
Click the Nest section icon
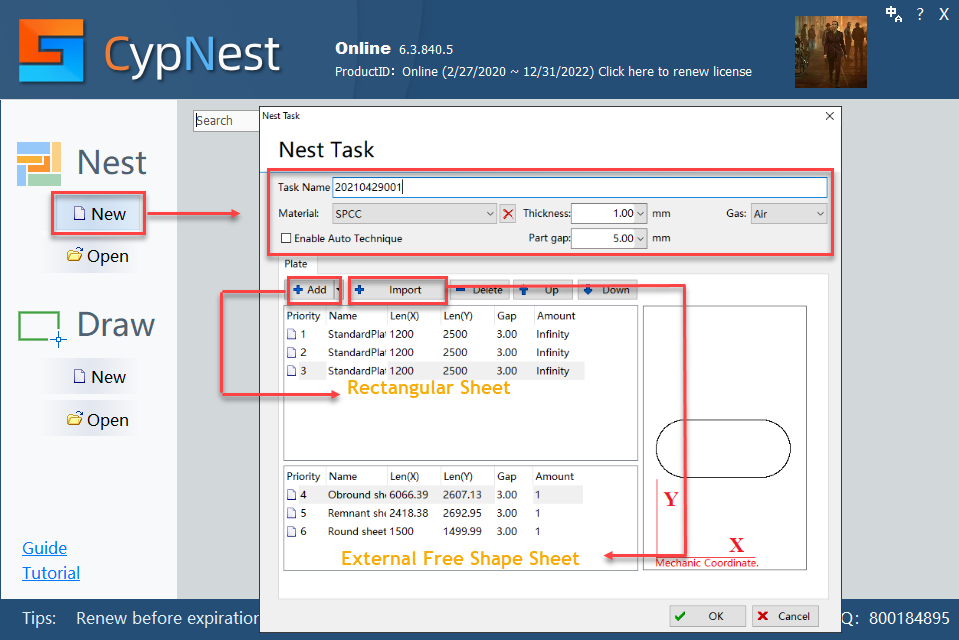pos(39,163)
